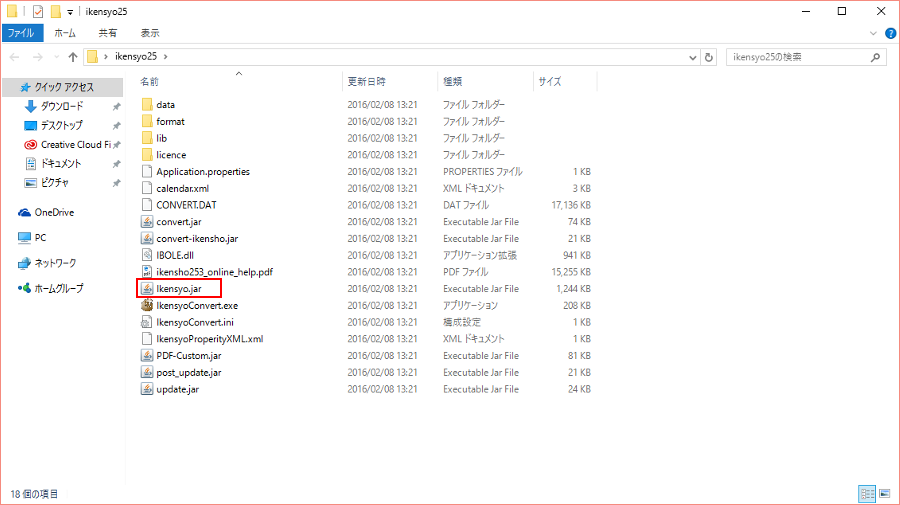Select PDF-Custom.jar Java icon
Screen dimensions: 900x505
click(147, 355)
